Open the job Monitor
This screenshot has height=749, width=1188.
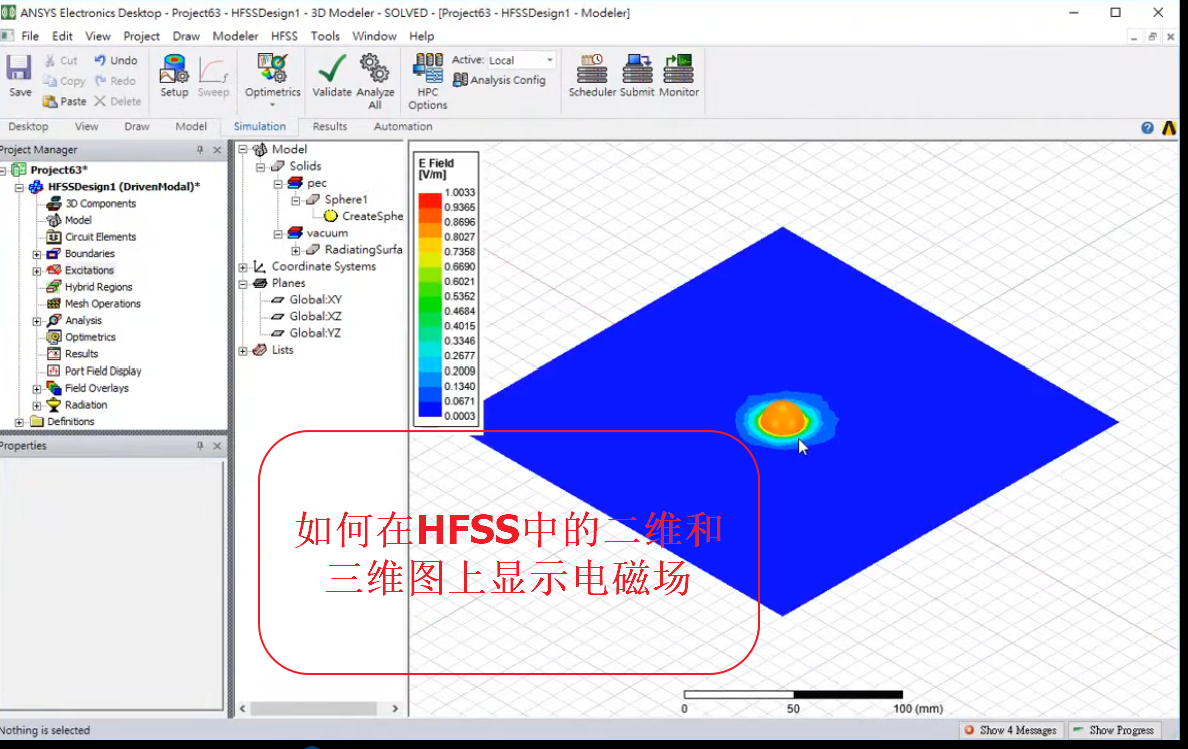[x=678, y=75]
